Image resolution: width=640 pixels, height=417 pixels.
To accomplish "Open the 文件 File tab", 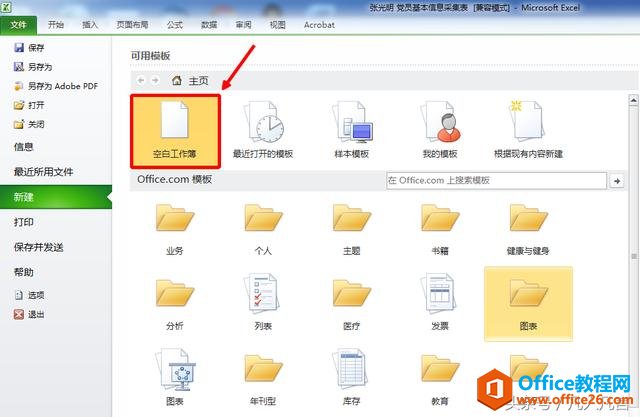I will [x=18, y=25].
